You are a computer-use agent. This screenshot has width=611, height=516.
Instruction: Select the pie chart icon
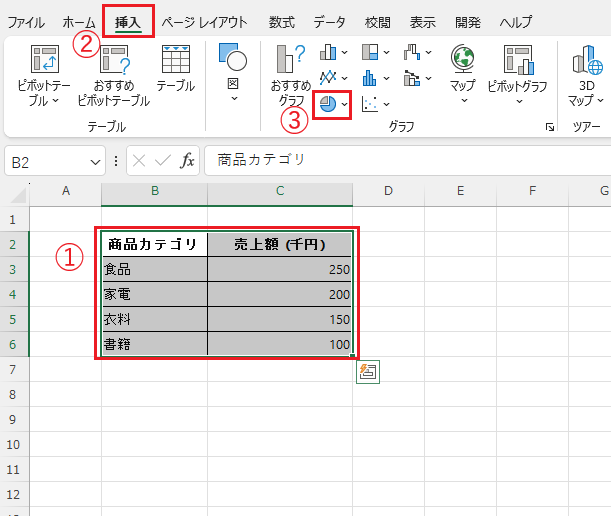(328, 104)
